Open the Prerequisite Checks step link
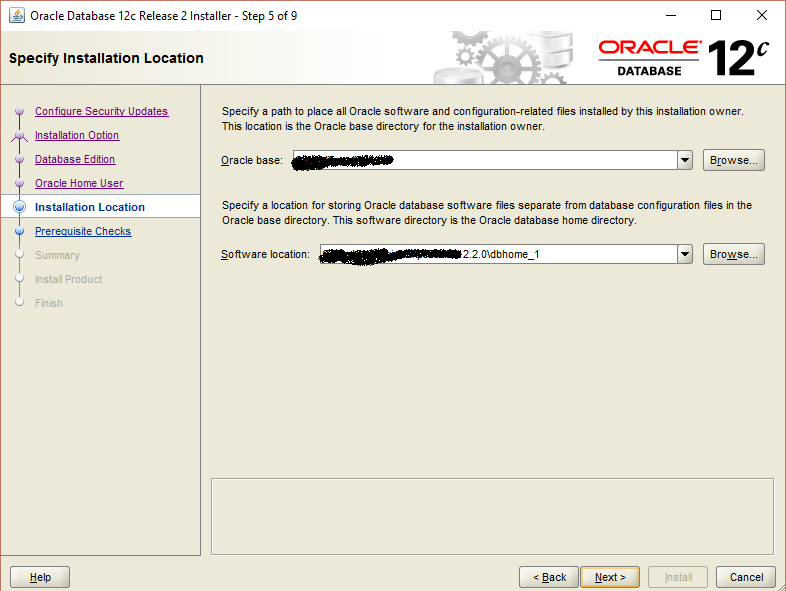Viewport: 786px width, 591px height. coord(83,232)
